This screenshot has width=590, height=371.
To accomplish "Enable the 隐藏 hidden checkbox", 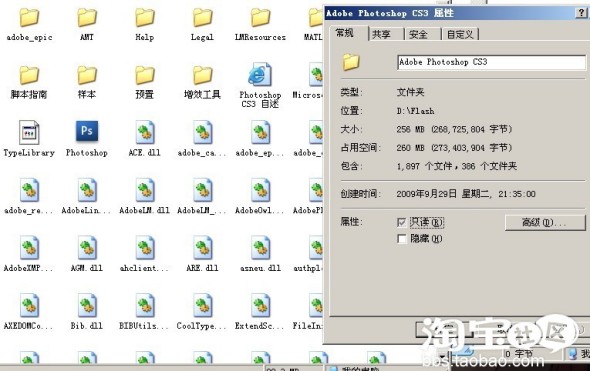I will tap(402, 239).
